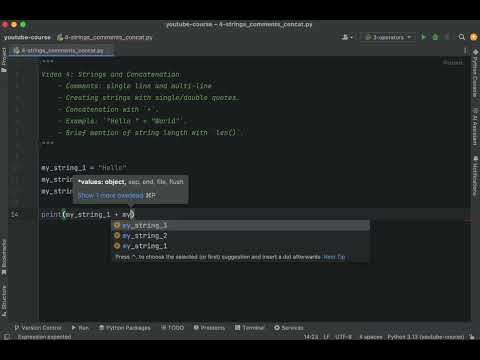Viewport: 480px width, 360px height.
Task: Open the Services tool window
Action: (289, 328)
